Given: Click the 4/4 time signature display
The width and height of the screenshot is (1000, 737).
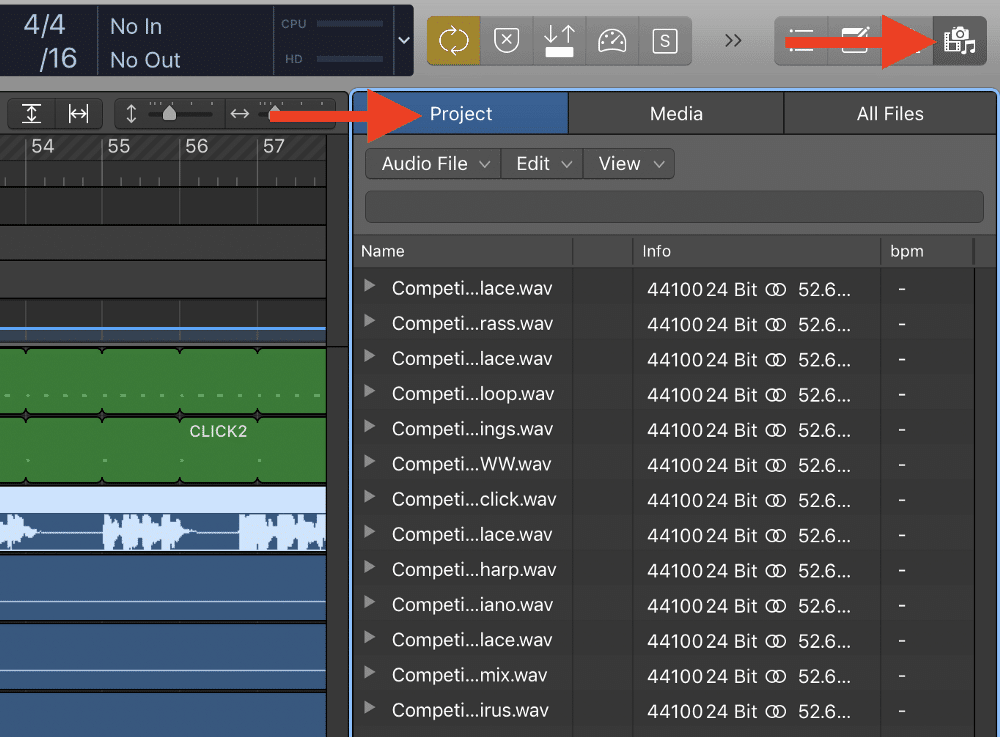Looking at the screenshot, I should pyautogui.click(x=44, y=25).
